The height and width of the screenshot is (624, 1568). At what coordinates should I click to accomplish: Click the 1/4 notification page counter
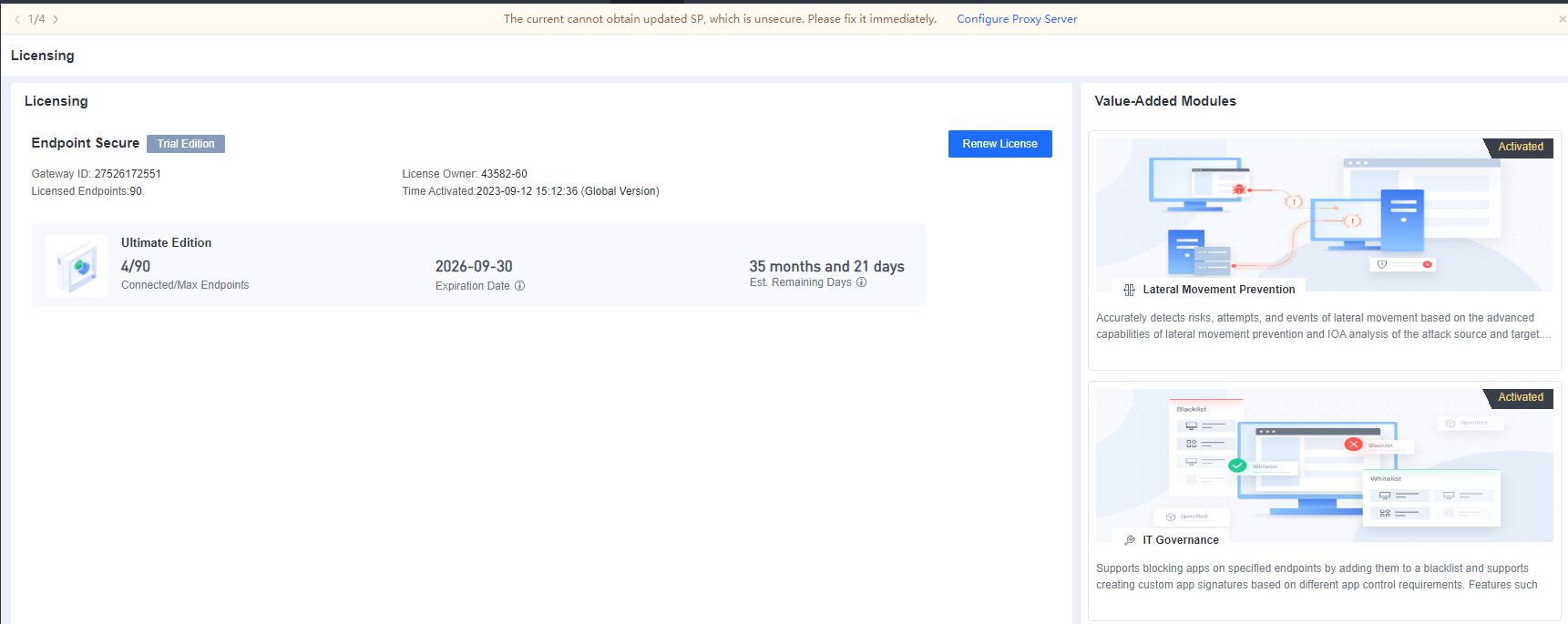tap(36, 19)
